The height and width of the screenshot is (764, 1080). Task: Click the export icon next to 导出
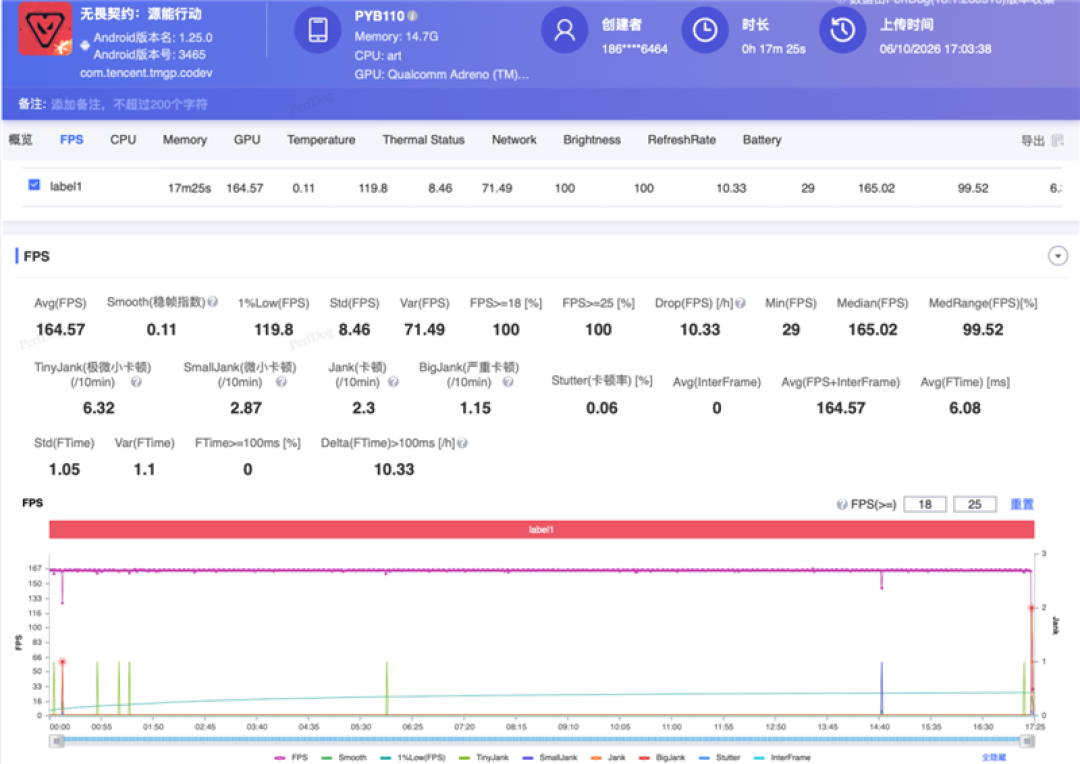pos(1058,141)
